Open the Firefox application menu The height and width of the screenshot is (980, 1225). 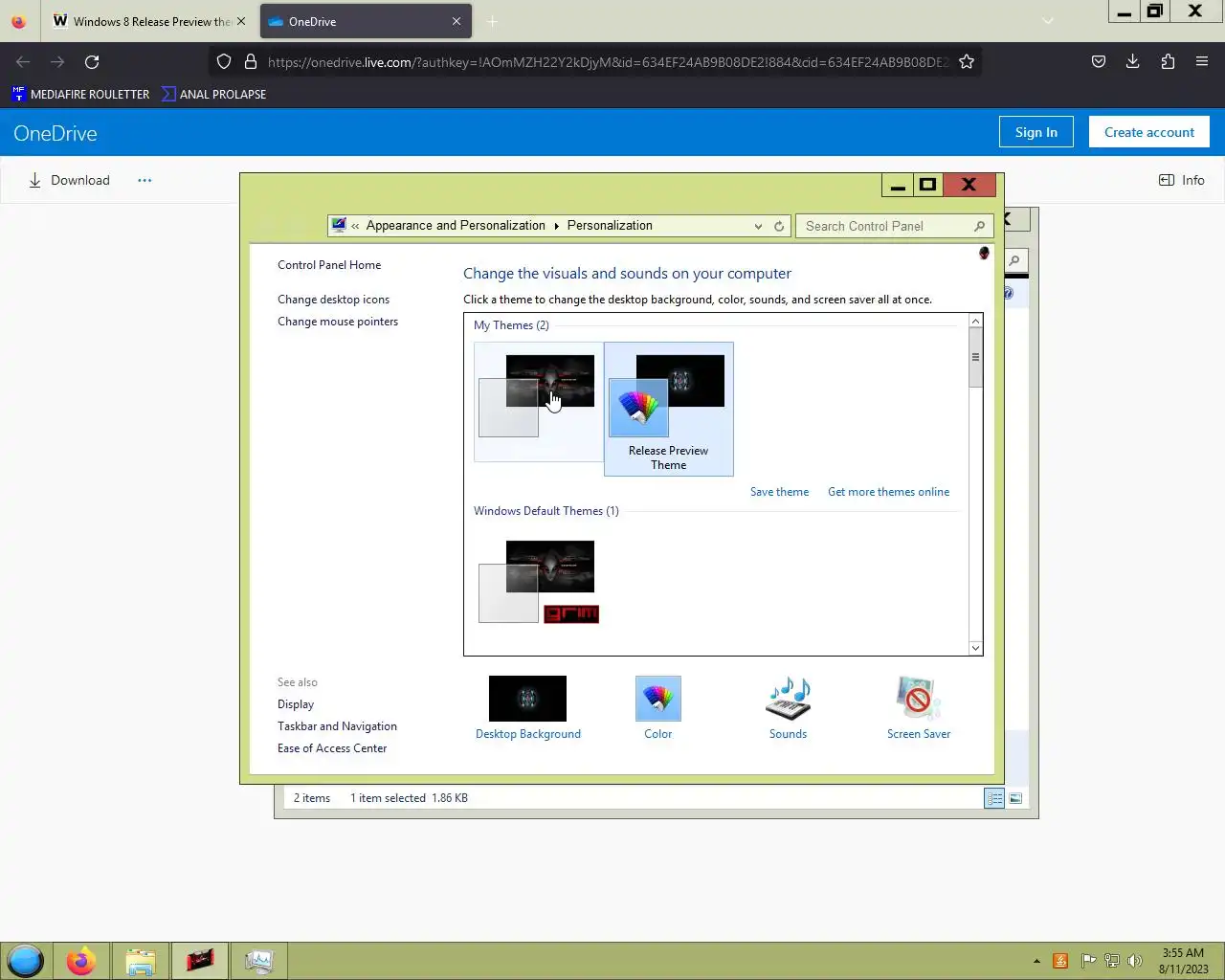[1202, 62]
